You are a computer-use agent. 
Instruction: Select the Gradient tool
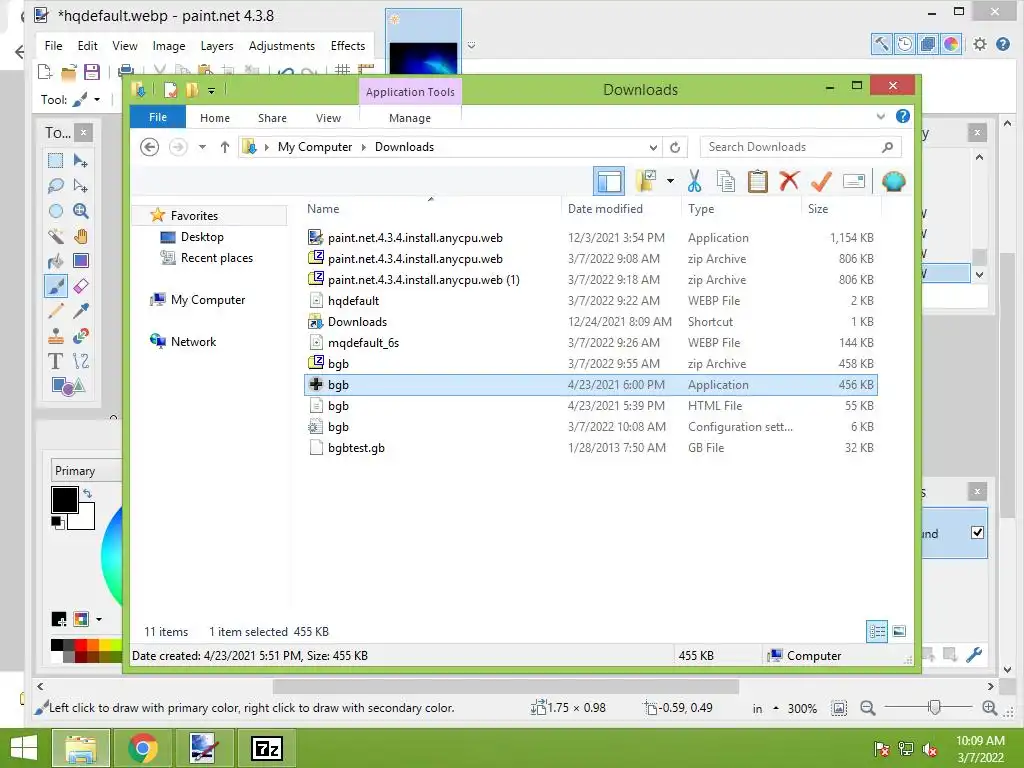(80, 261)
